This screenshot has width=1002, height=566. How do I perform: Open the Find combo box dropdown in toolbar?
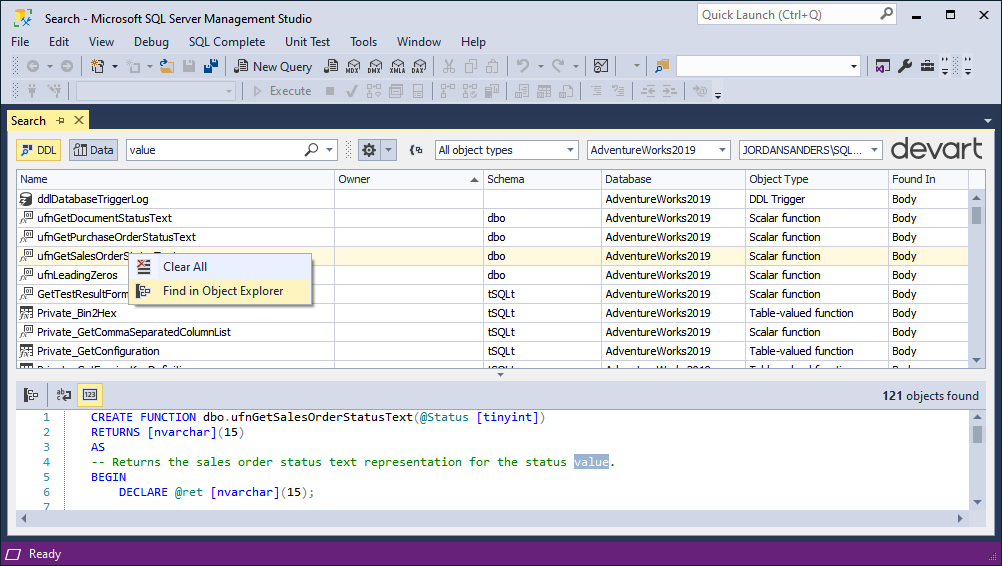click(x=854, y=66)
